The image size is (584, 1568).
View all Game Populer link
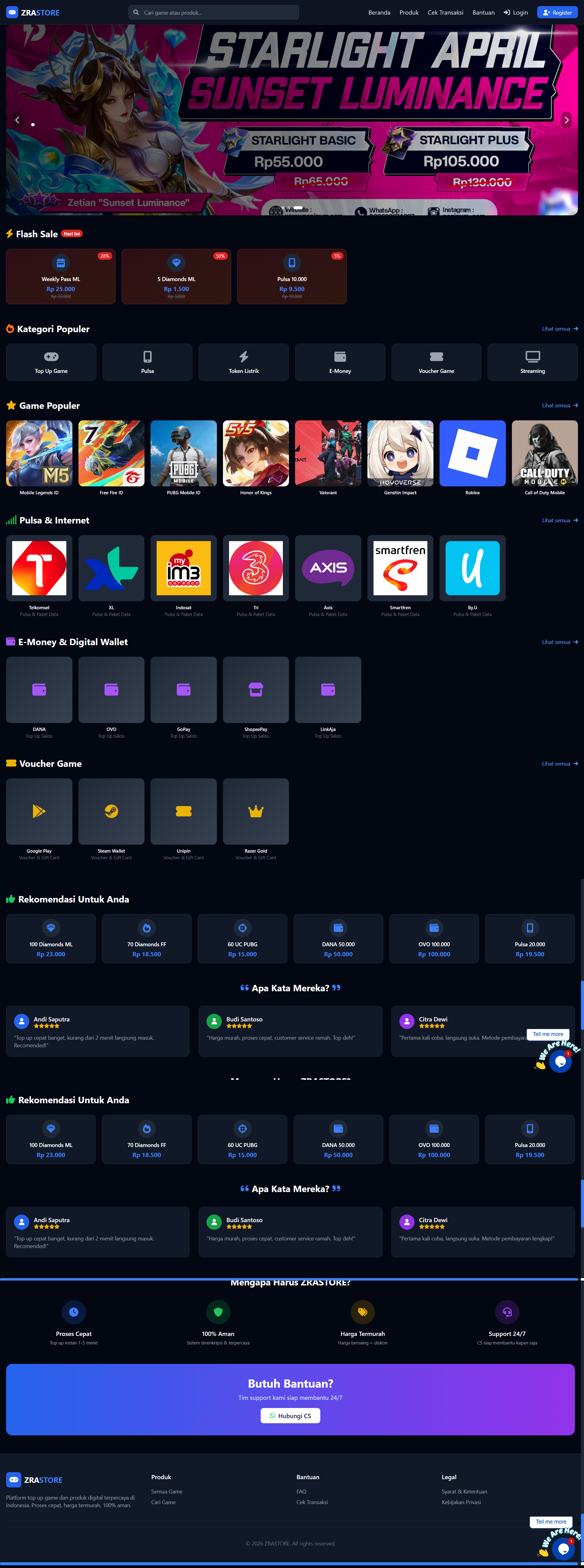click(x=560, y=405)
